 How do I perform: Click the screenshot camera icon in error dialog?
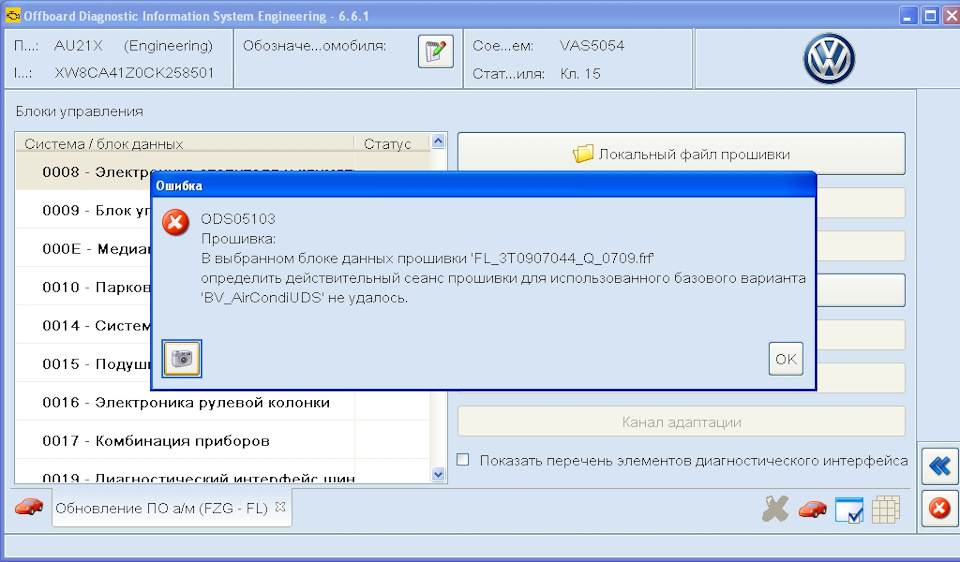click(x=182, y=359)
